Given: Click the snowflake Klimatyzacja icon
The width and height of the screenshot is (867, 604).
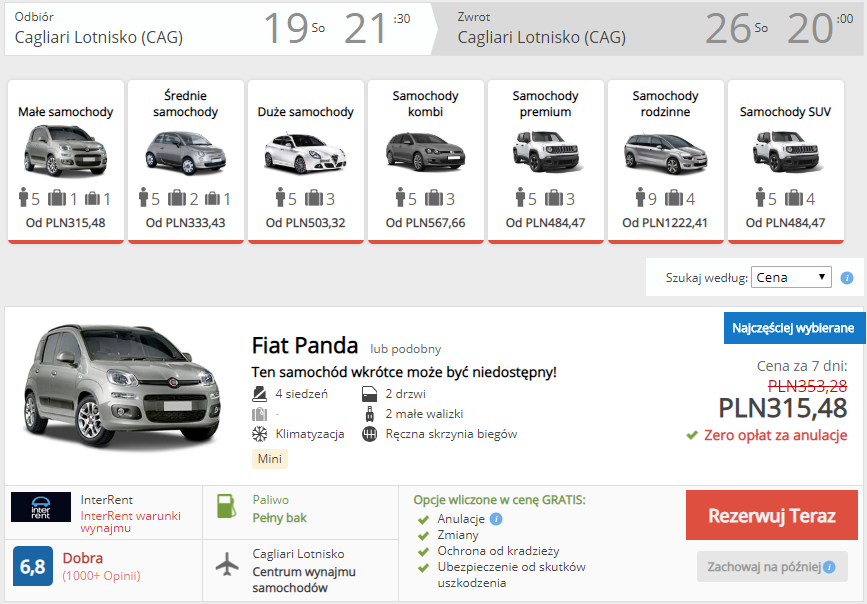Looking at the screenshot, I should pyautogui.click(x=259, y=434).
